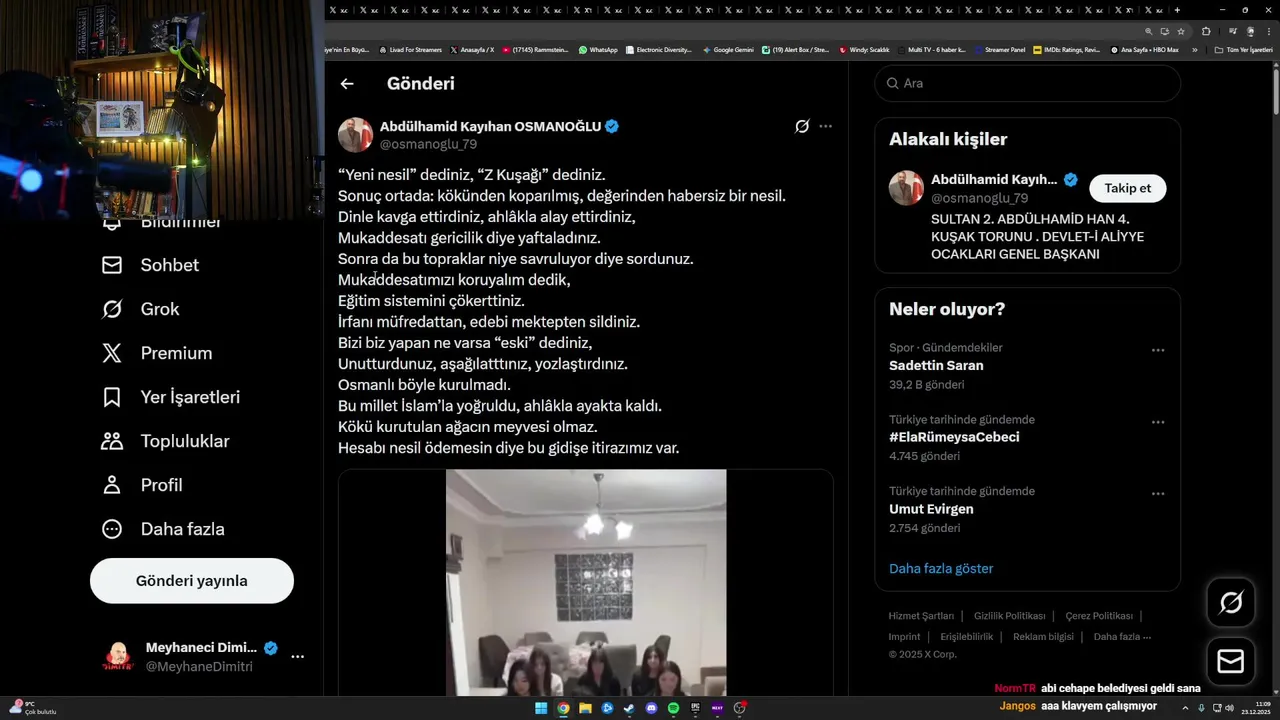The height and width of the screenshot is (720, 1280).
Task: Open the Electronic Diversity bookmark
Action: coord(658,49)
